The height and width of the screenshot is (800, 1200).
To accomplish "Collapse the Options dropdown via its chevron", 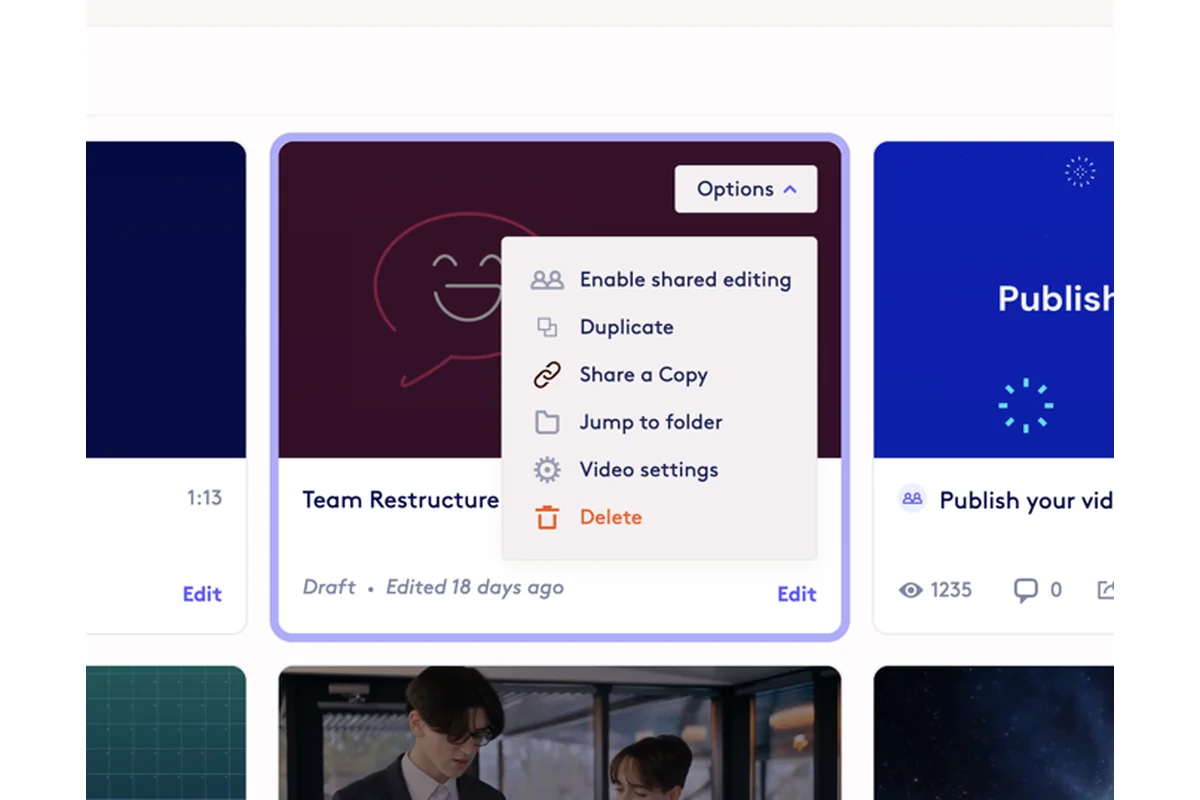I will (x=790, y=188).
